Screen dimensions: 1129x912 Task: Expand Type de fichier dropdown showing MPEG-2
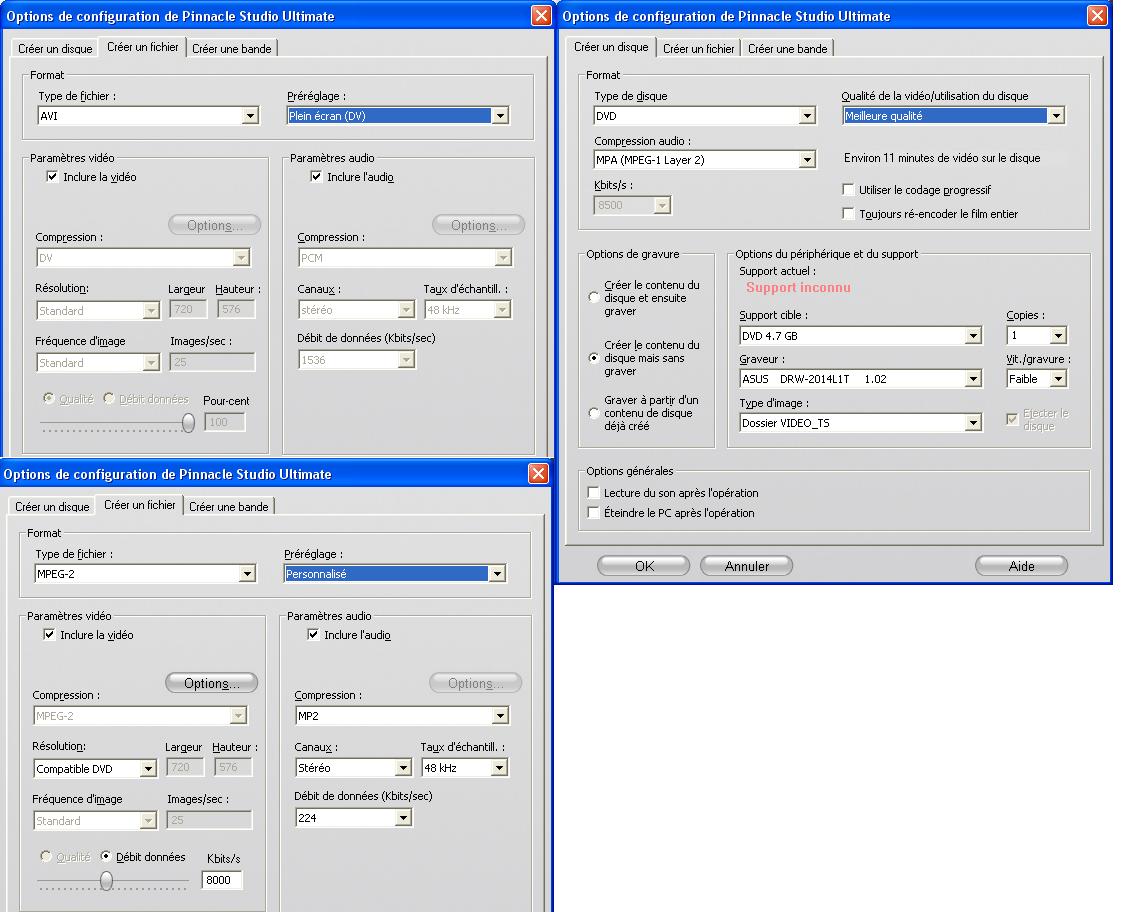(145, 574)
